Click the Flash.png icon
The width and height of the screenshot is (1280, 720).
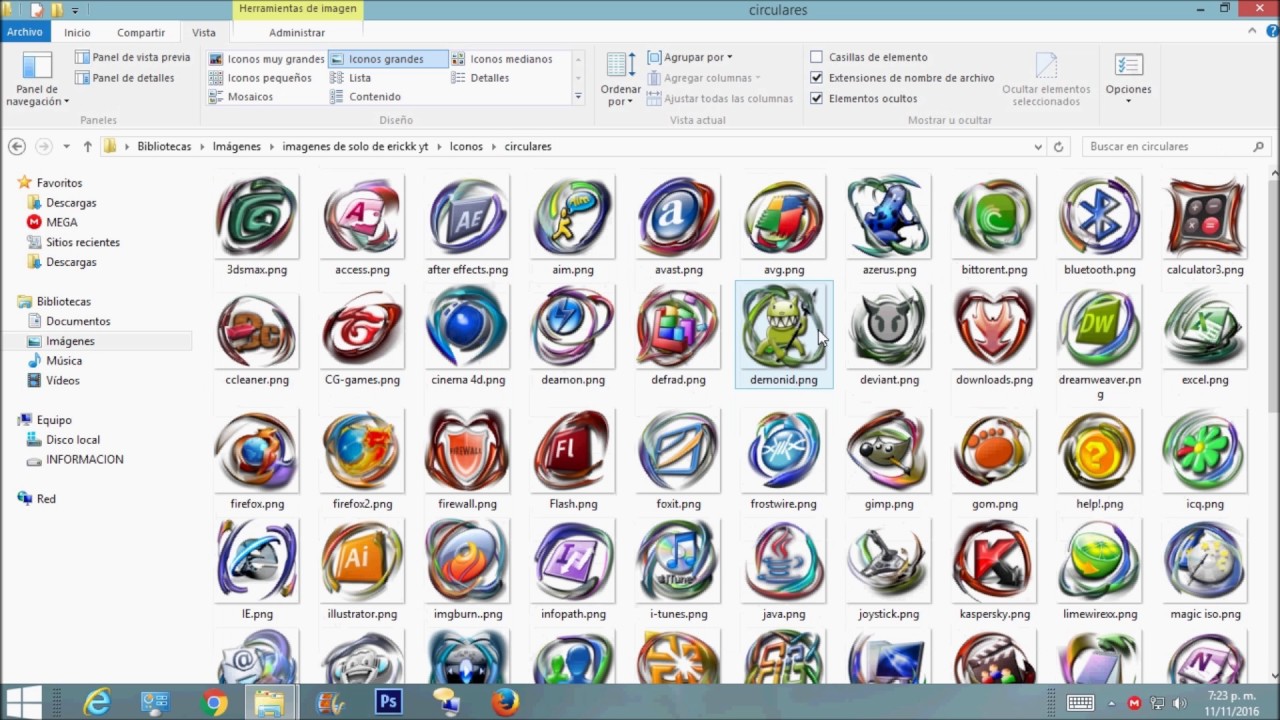(573, 452)
